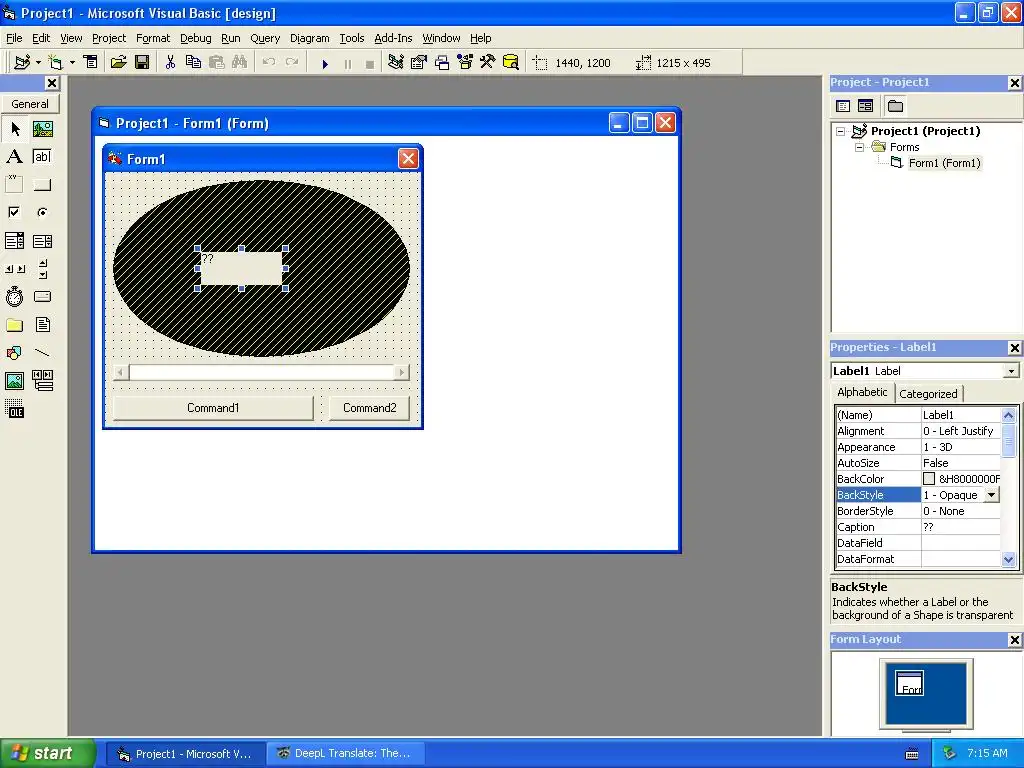Select the PictureBox tool in the toolbox
Screen dimensions: 1024x768
point(42,129)
